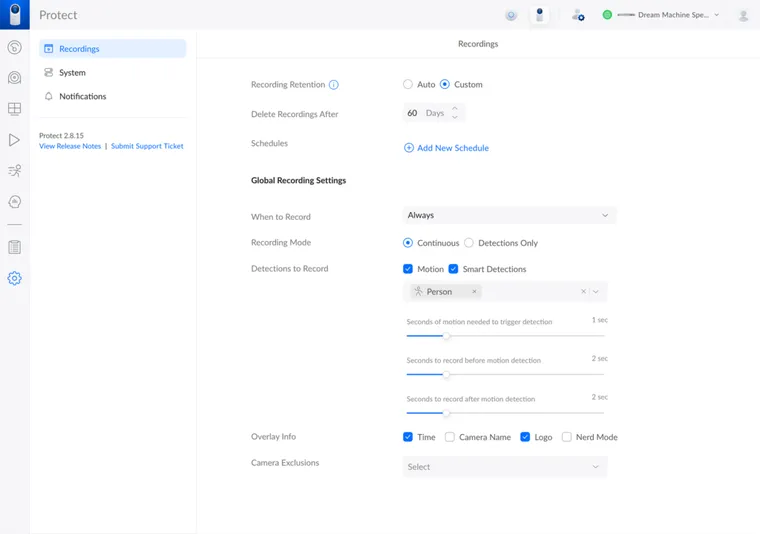760x534 pixels.
Task: Click the Protect 2.8.15 version text
Action: 62,135
